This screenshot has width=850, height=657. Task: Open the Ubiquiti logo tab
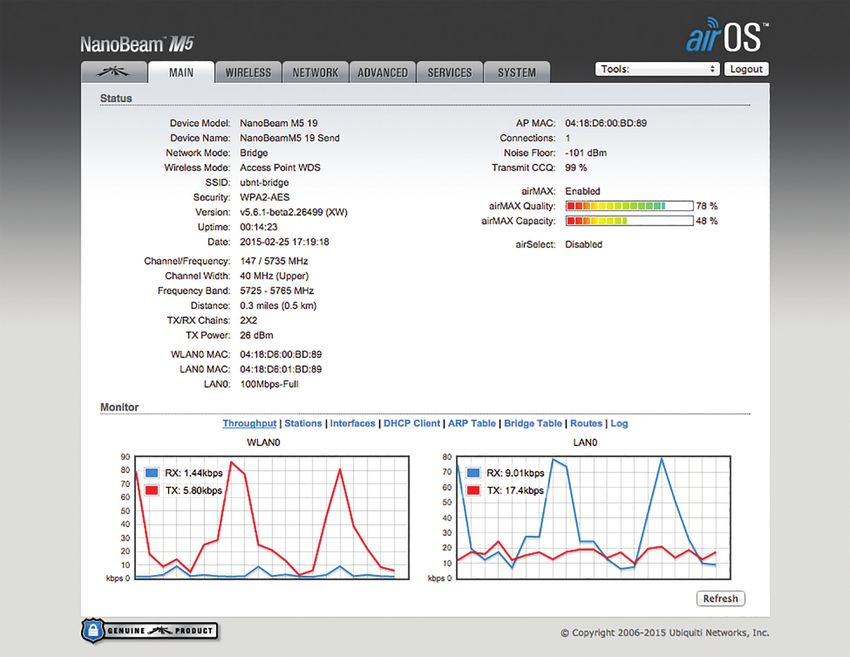click(114, 72)
